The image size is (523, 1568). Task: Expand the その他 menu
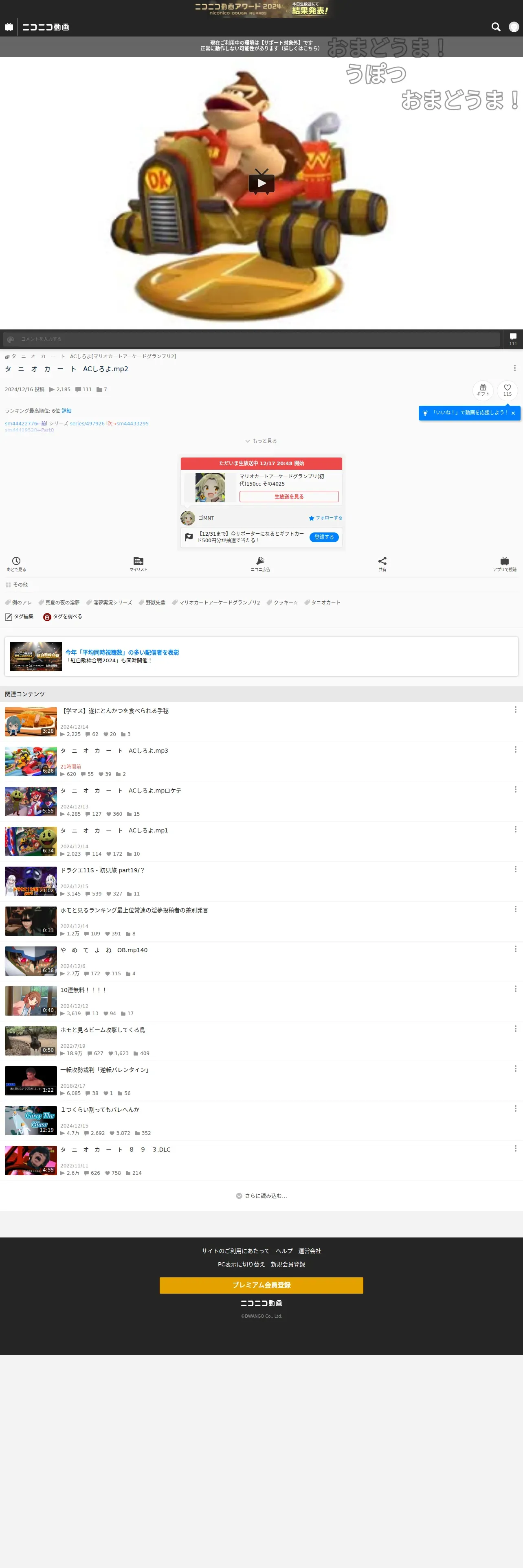(x=16, y=585)
